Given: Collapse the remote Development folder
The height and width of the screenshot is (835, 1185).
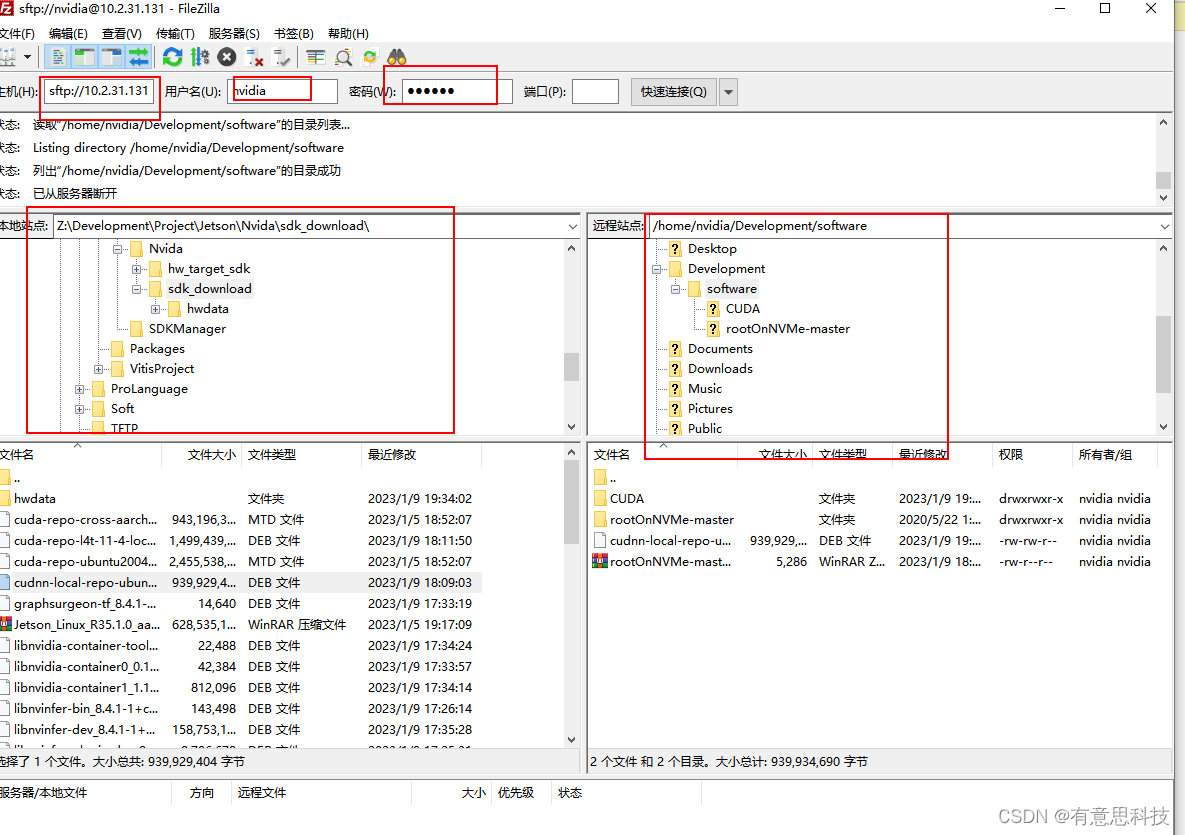Looking at the screenshot, I should point(656,269).
